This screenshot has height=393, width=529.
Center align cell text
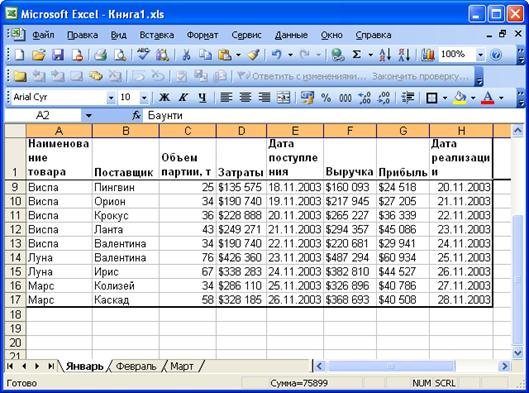(x=245, y=98)
